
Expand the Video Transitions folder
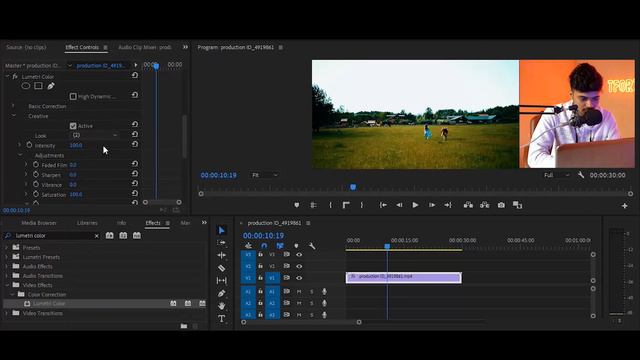(6, 313)
